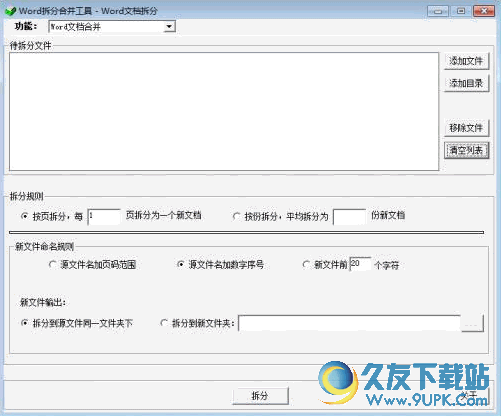Click the 添加目录 button
The height and width of the screenshot is (416, 501).
click(466, 83)
